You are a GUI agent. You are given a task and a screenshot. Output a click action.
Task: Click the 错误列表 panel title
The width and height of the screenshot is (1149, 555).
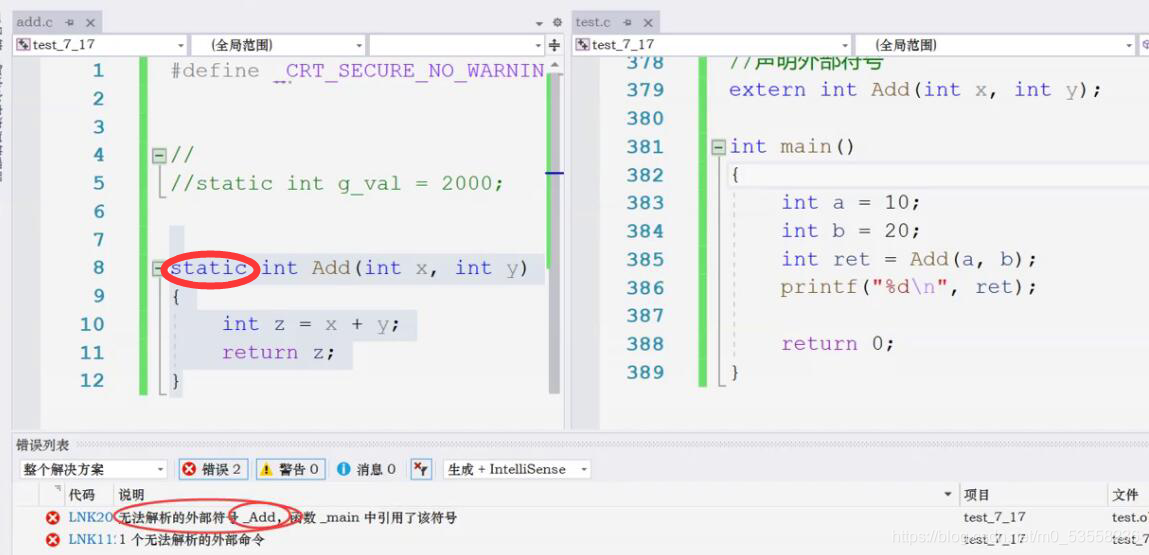click(43, 445)
